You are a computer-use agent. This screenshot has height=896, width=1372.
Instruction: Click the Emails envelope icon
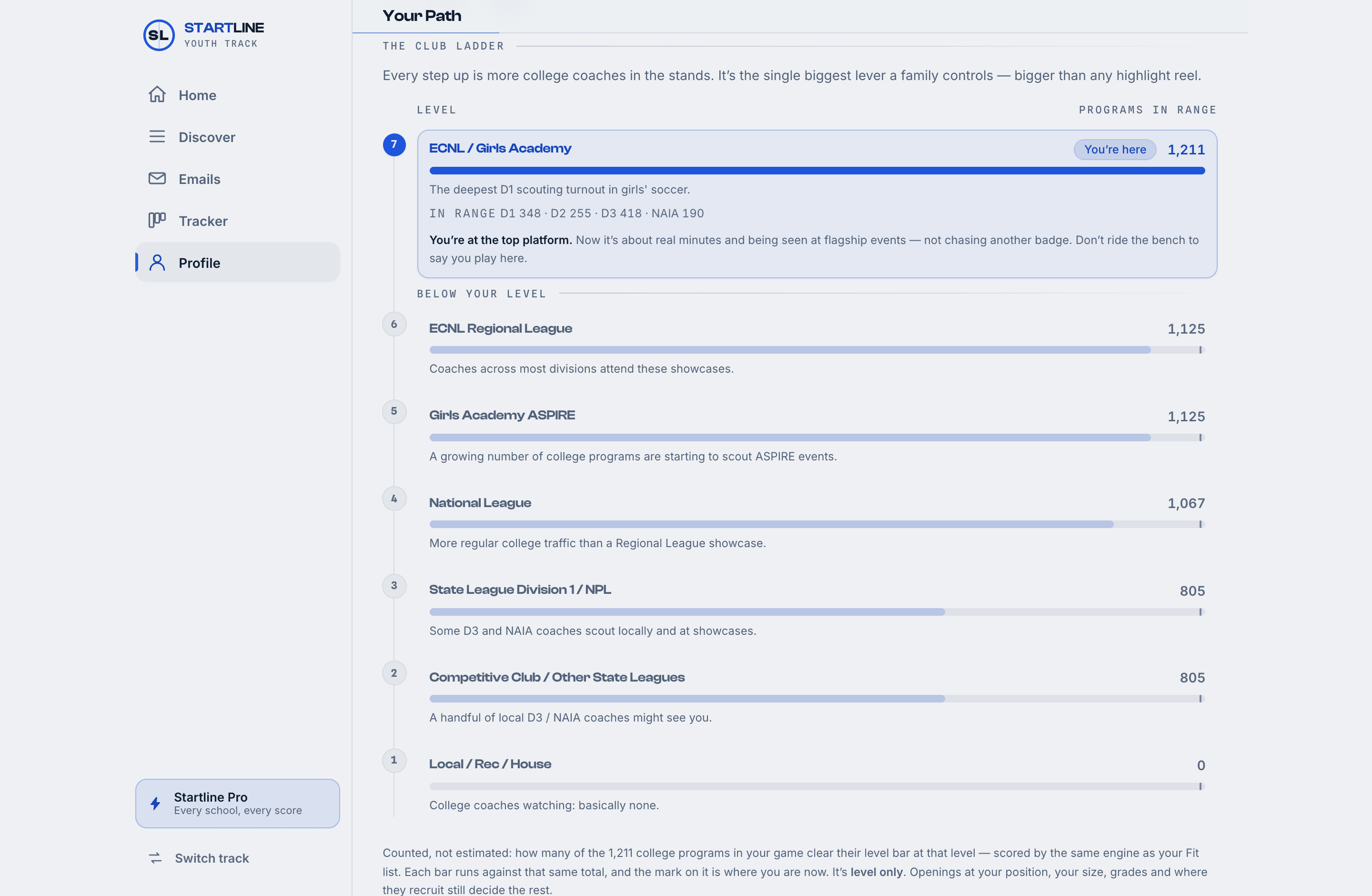click(157, 179)
